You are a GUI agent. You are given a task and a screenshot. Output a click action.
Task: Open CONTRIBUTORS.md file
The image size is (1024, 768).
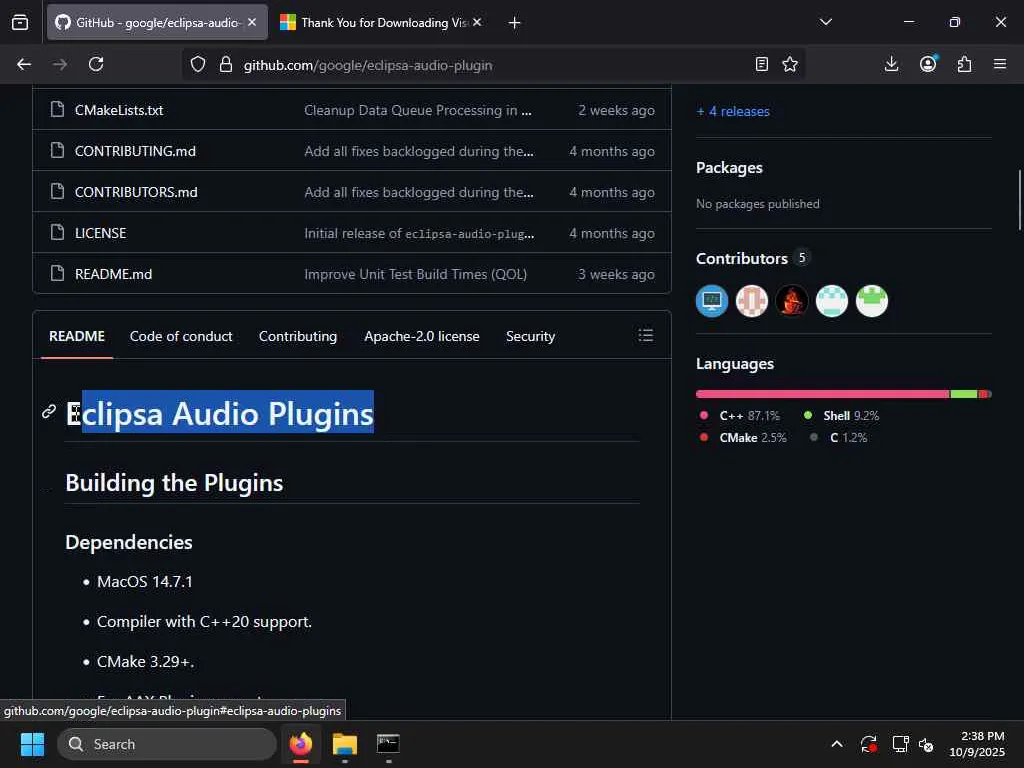pos(136,192)
